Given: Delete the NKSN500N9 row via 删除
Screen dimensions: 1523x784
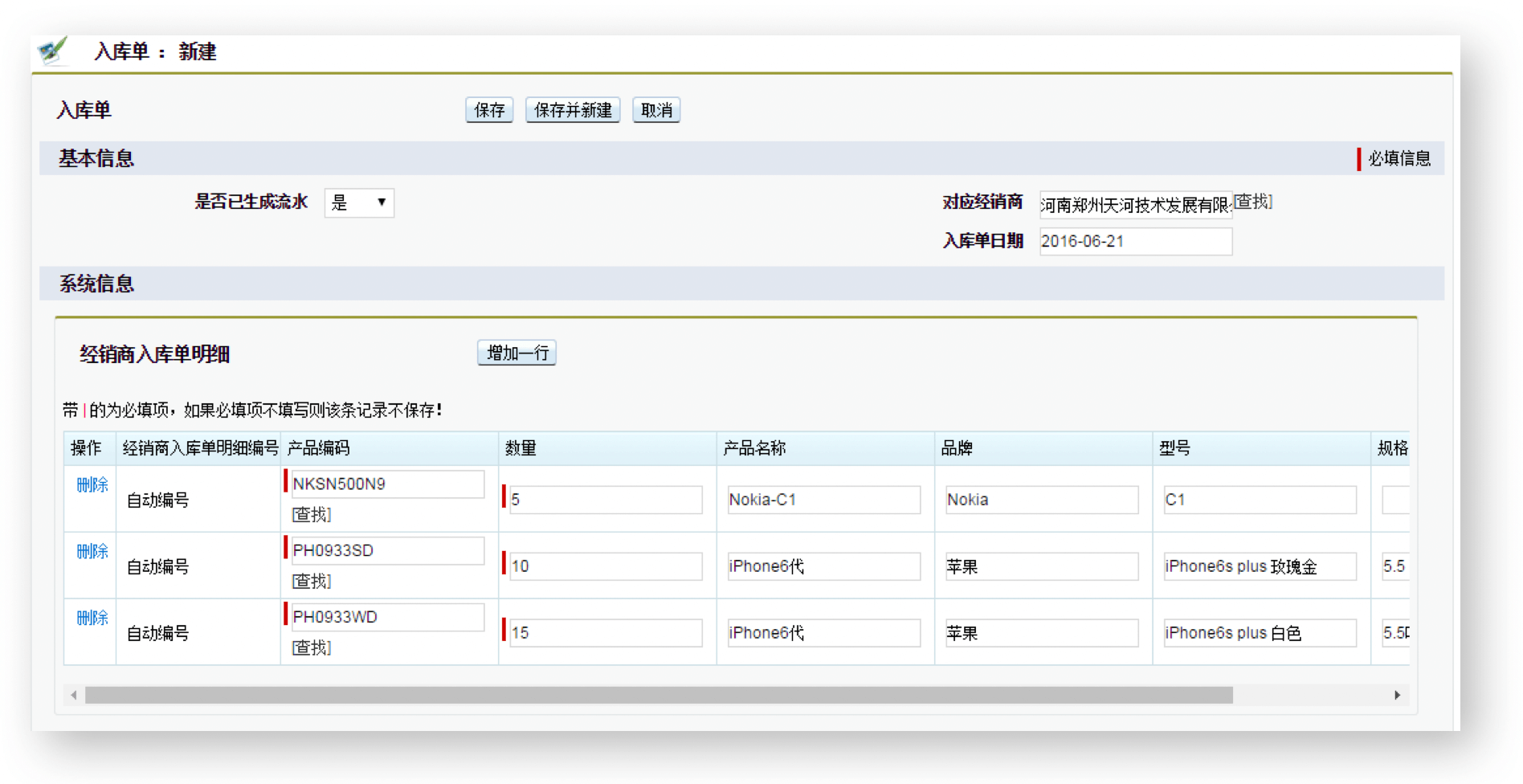Looking at the screenshot, I should click(x=92, y=484).
